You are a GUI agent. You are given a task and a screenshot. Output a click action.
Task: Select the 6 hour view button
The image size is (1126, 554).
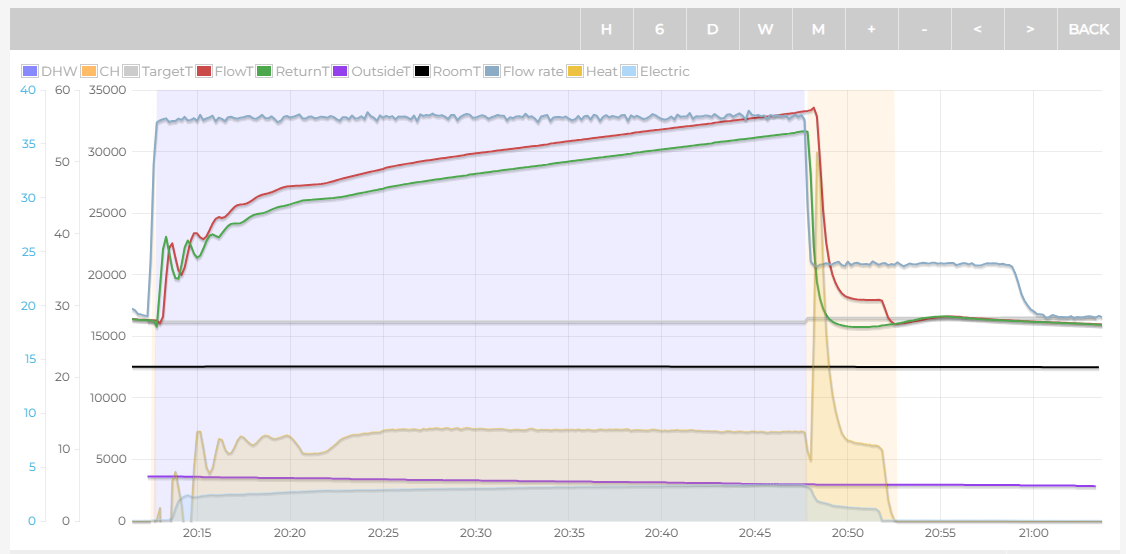660,29
